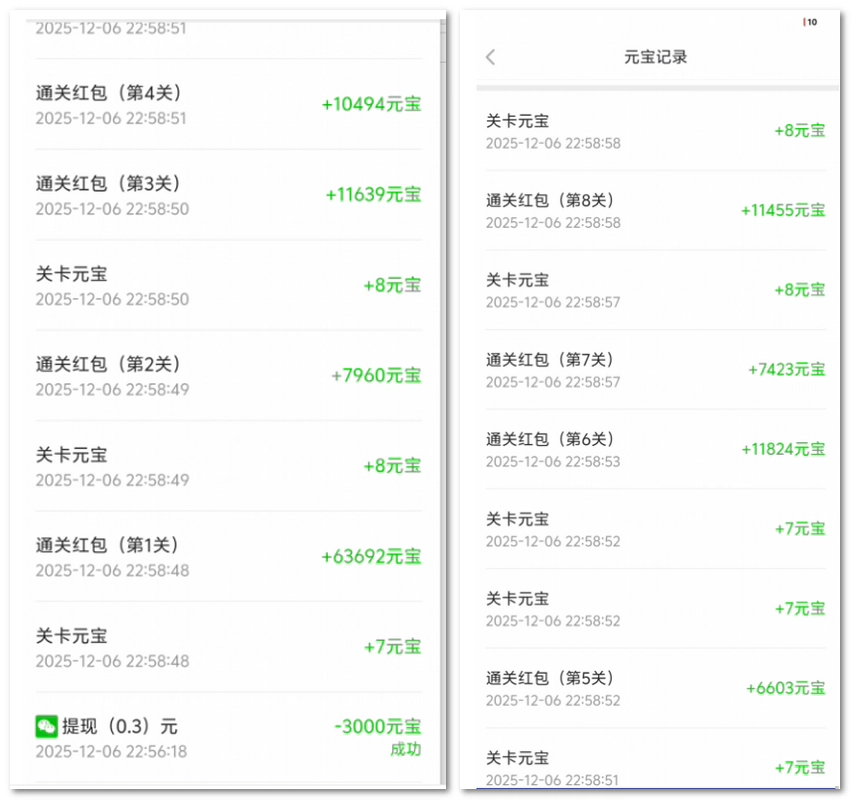The height and width of the screenshot is (800, 851).
Task: Click the -3000元宝 withdrawal amount
Action: click(x=377, y=727)
